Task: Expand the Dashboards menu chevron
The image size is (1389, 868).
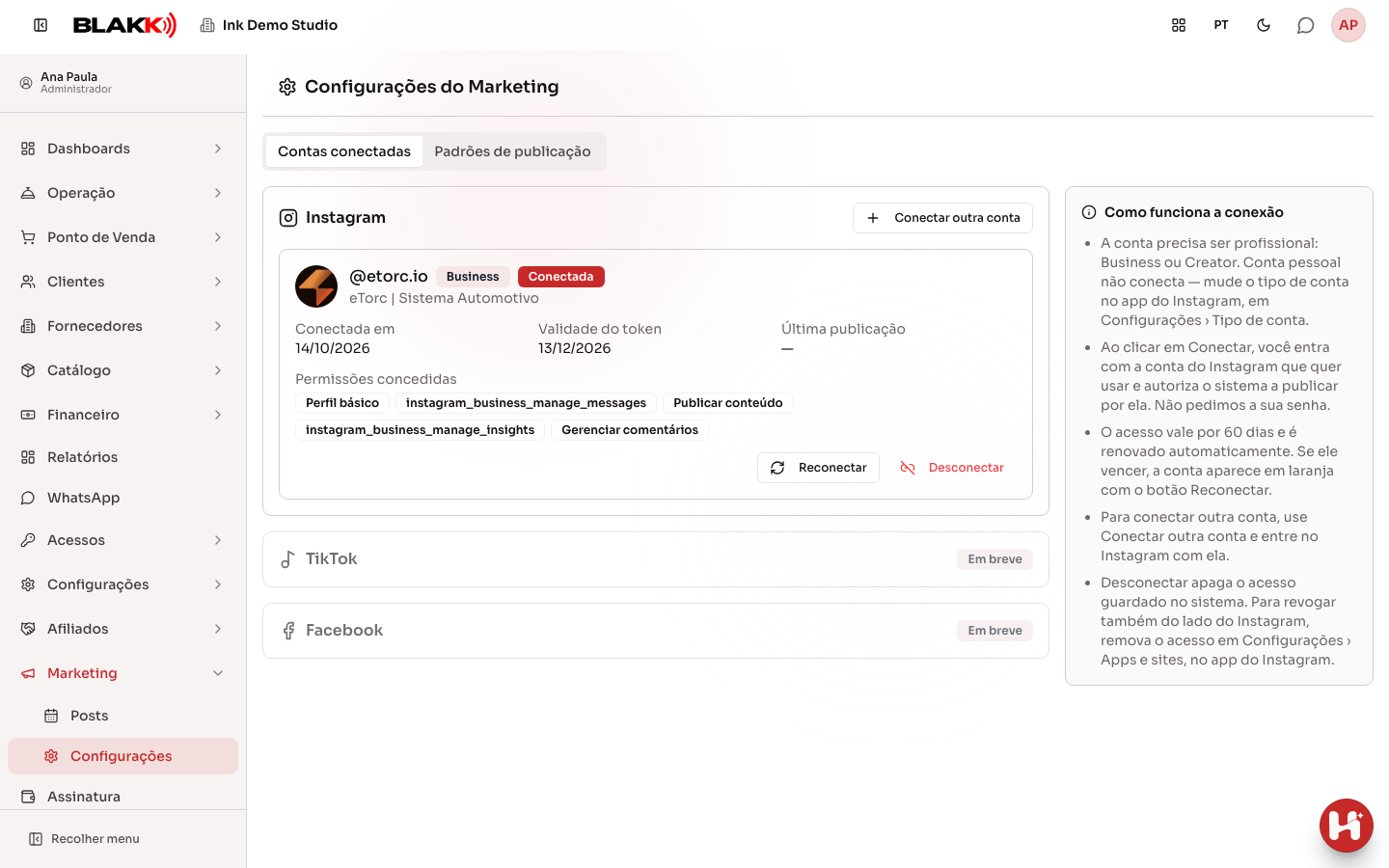Action: point(218,149)
